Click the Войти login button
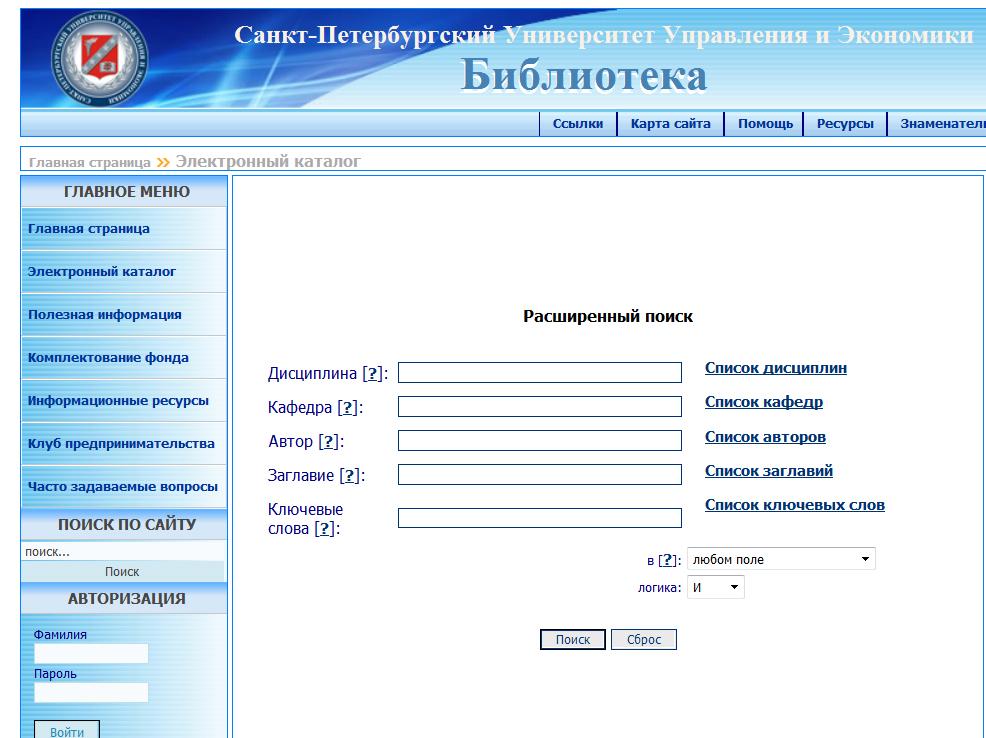This screenshot has height=738, width=986. (67, 730)
